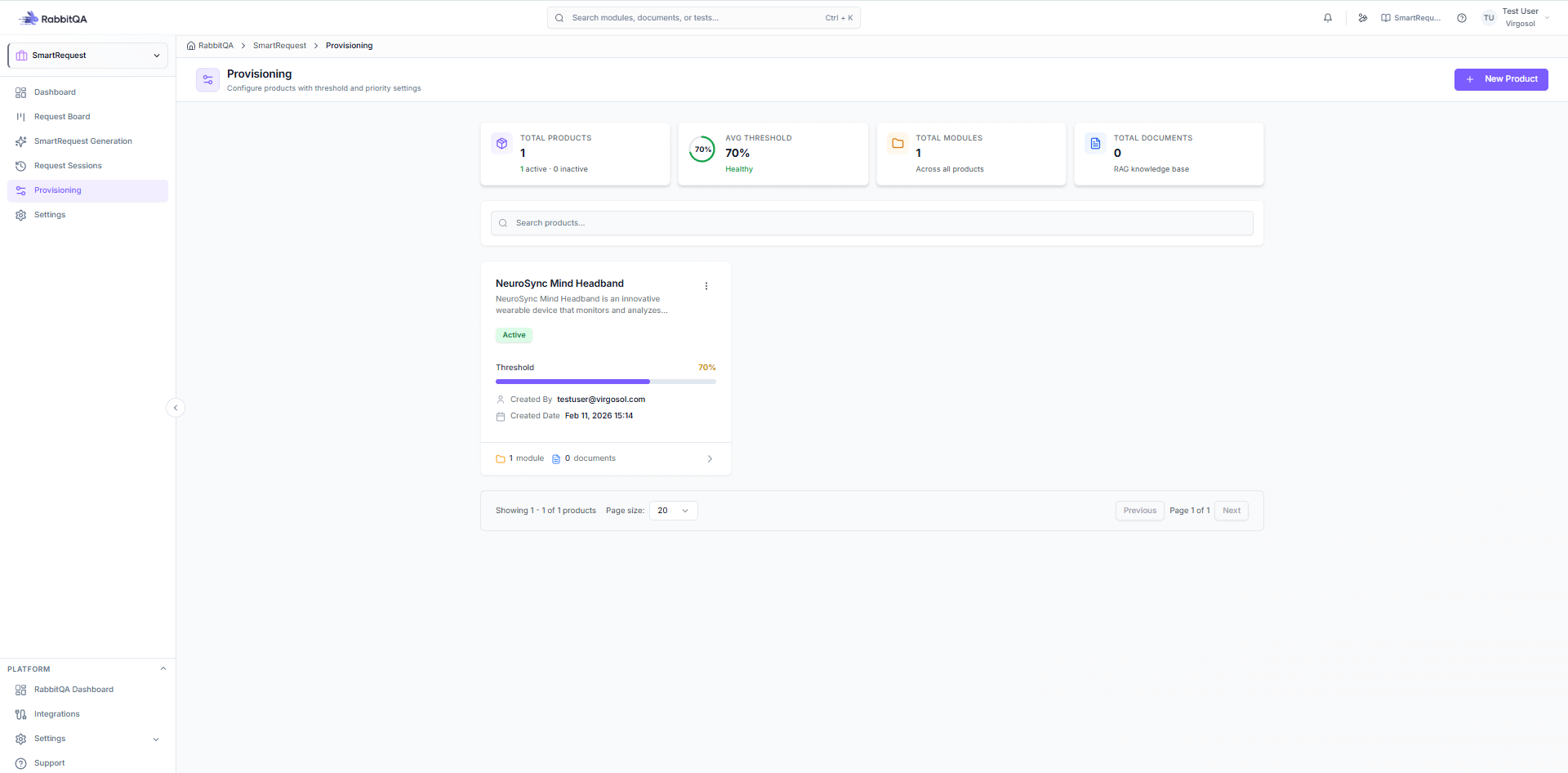
Task: Open Integrations under Platform
Action: [88, 714]
